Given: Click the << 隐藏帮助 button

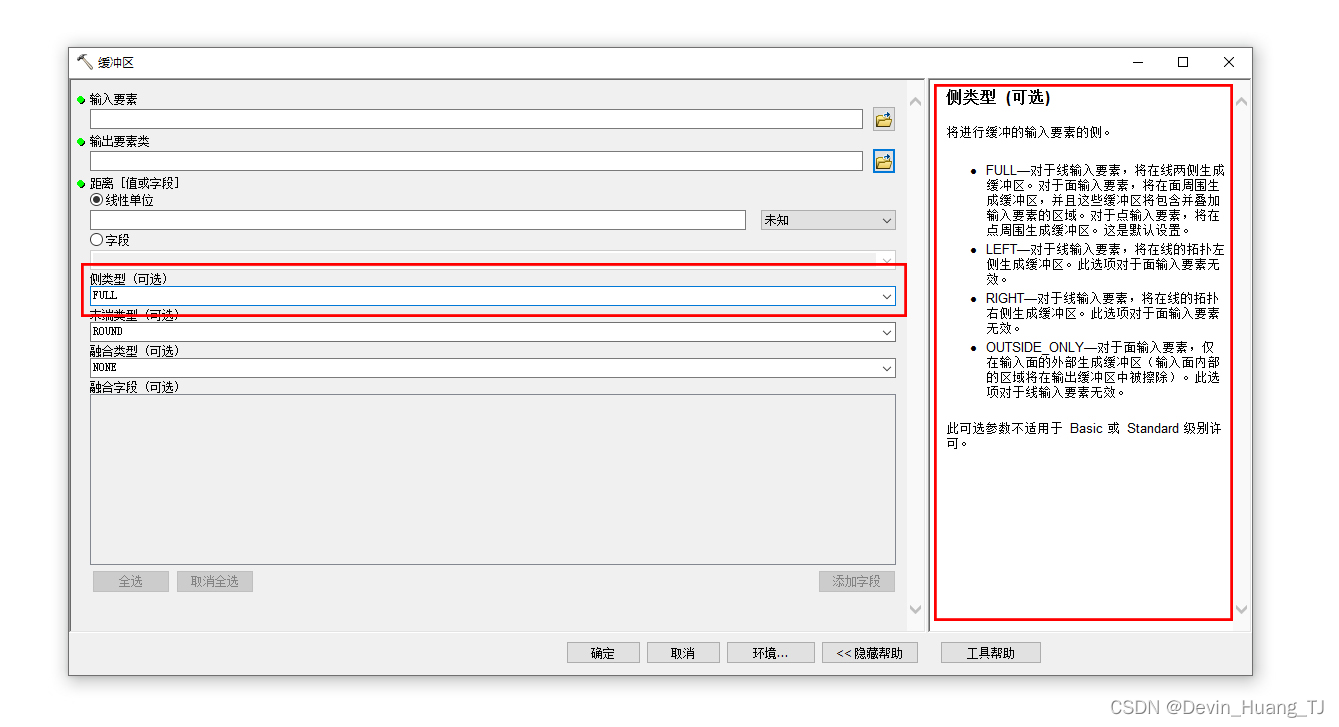Looking at the screenshot, I should pos(869,653).
